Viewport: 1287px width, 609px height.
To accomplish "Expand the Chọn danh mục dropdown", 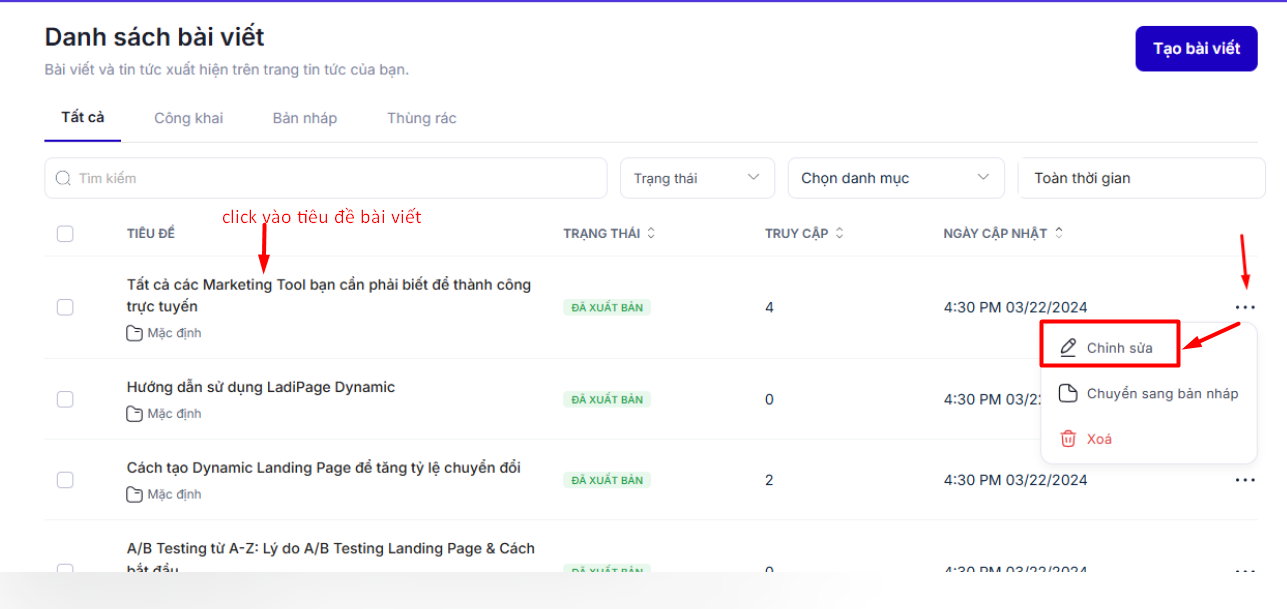I will [x=896, y=178].
